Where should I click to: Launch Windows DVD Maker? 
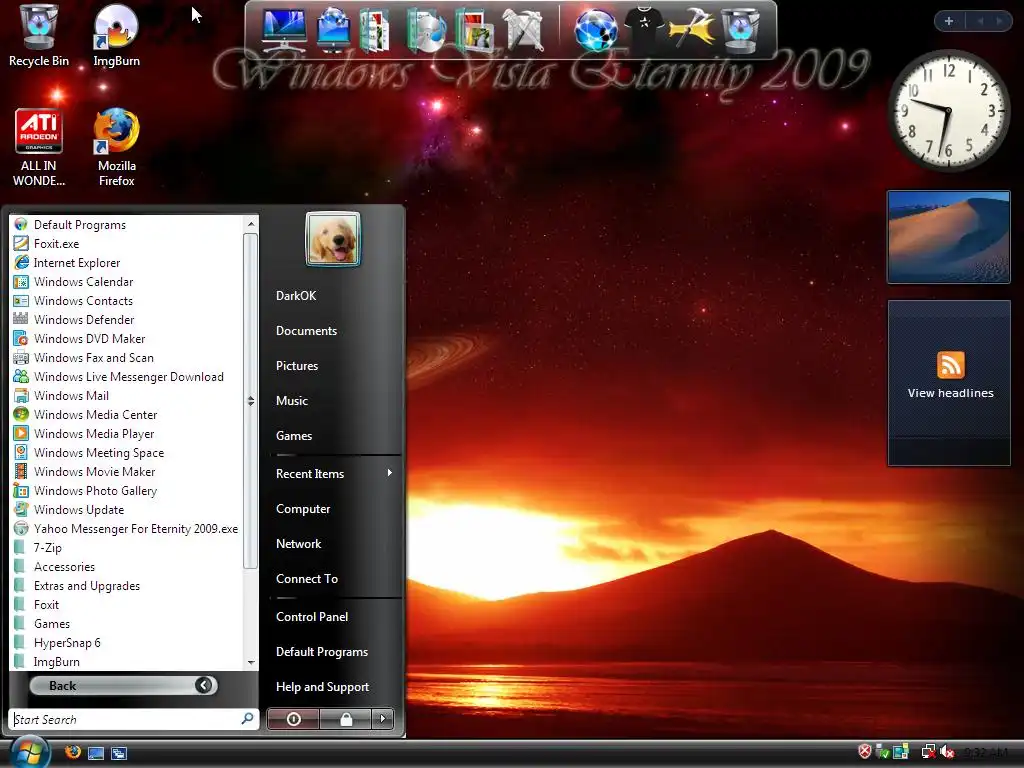127,338
